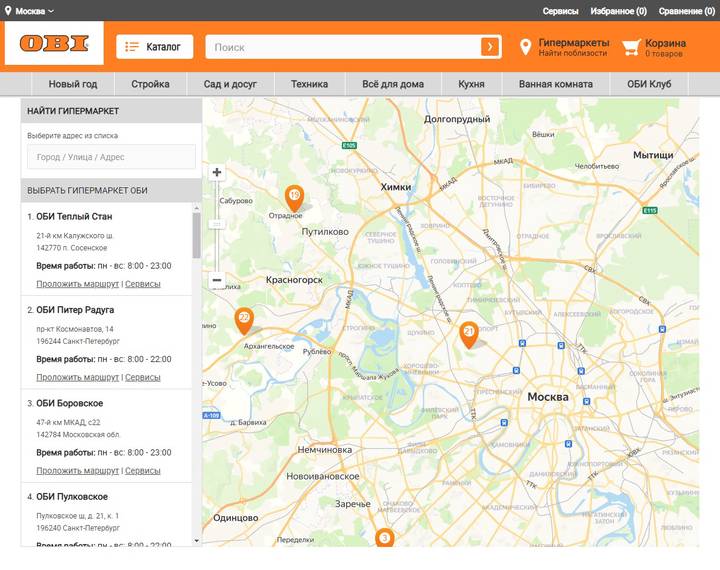720x570 pixels.
Task: Click the OBI logo
Action: pyautogui.click(x=54, y=43)
